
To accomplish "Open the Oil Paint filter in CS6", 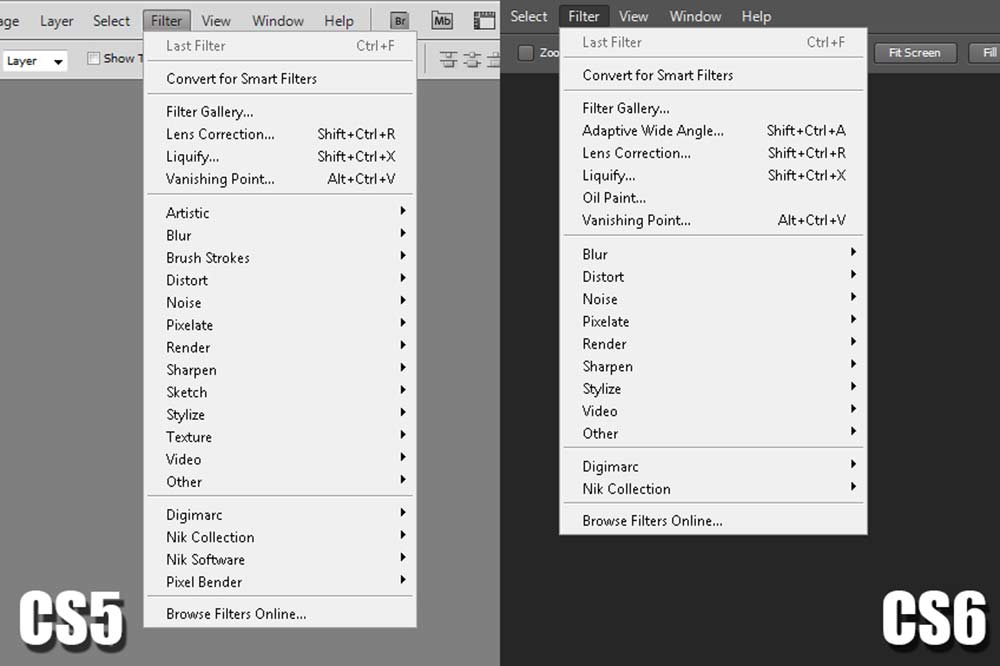I will click(x=714, y=198).
